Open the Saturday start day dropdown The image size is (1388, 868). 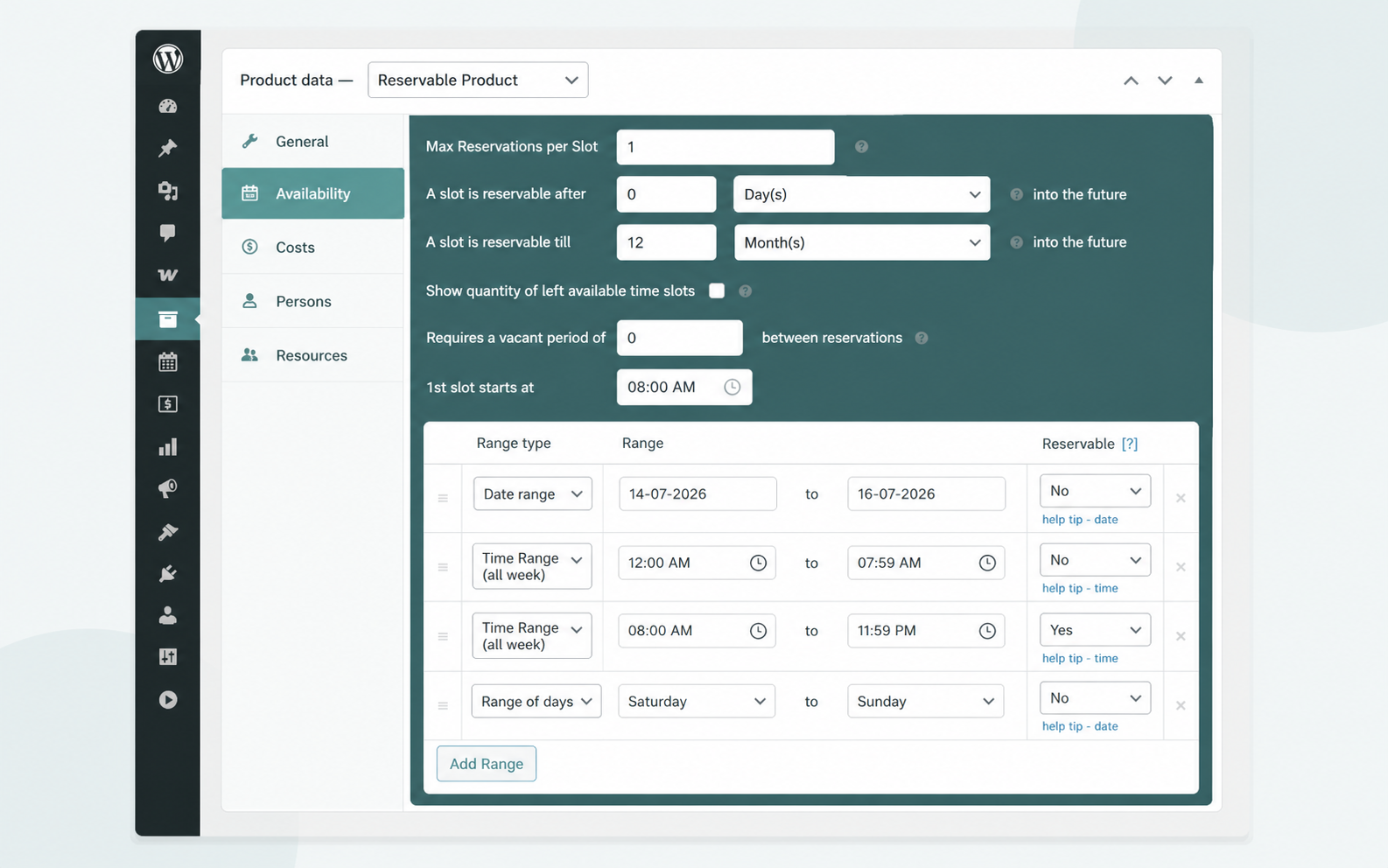(x=697, y=701)
